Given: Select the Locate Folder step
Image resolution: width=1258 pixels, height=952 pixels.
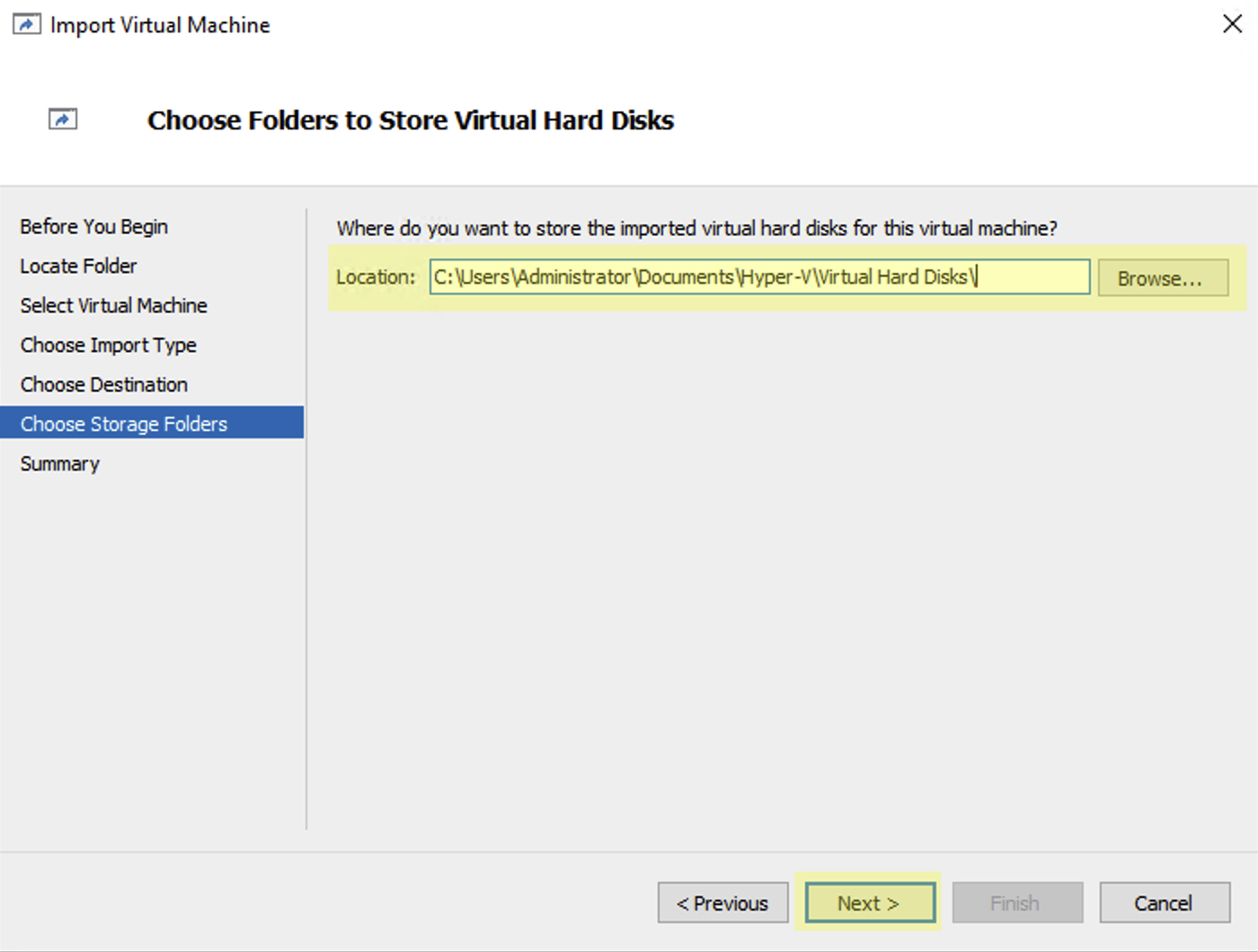Looking at the screenshot, I should pos(79,266).
